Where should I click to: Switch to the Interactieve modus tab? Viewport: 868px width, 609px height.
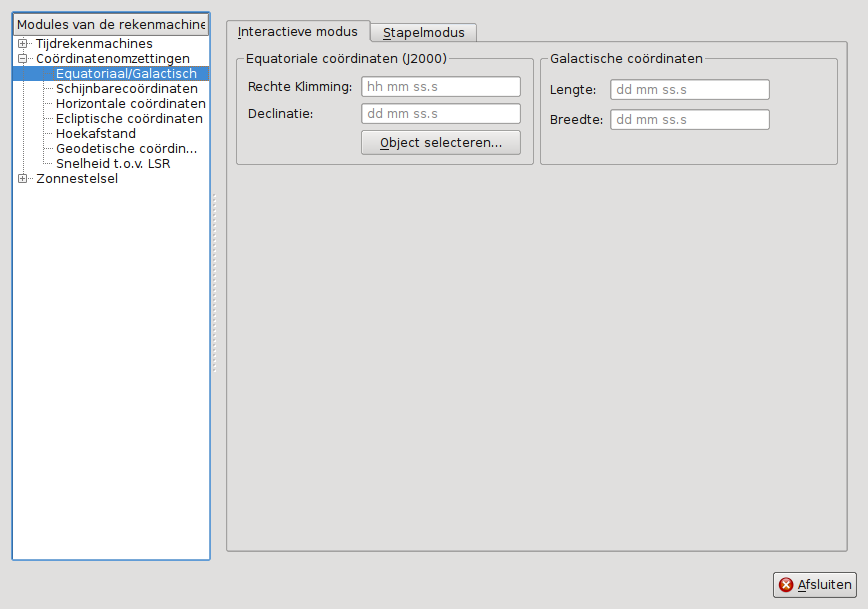tap(297, 32)
